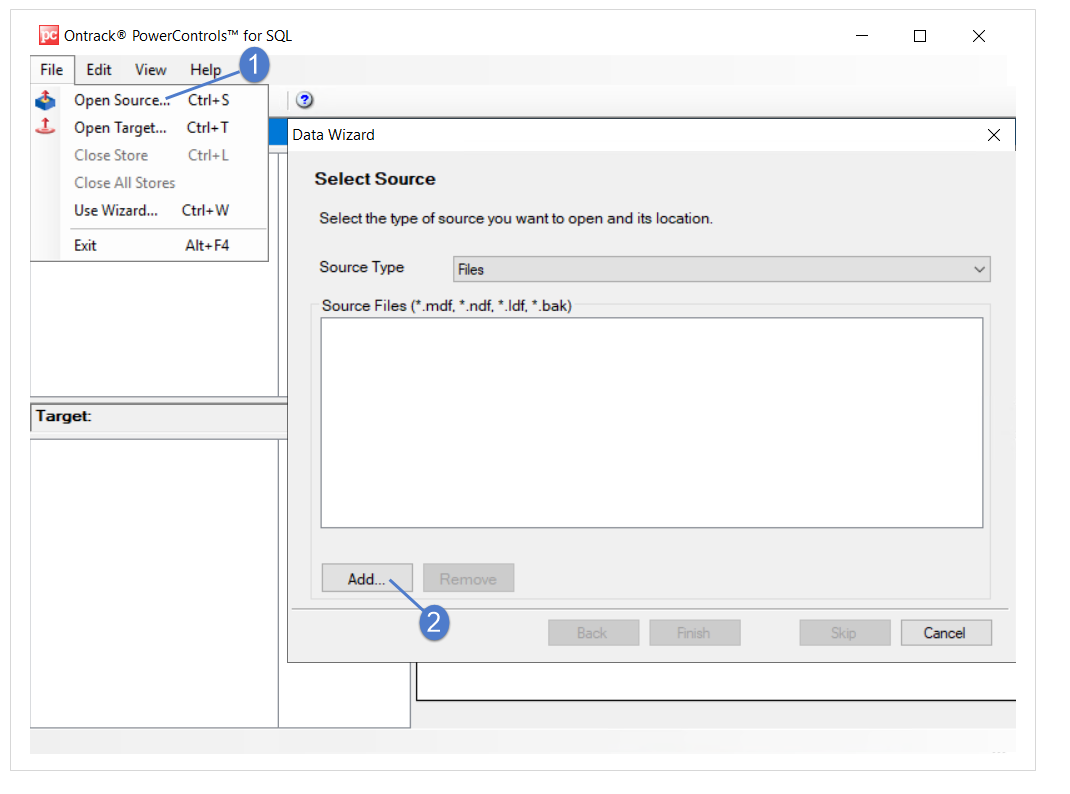
Task: Open the File menu
Action: coord(52,70)
